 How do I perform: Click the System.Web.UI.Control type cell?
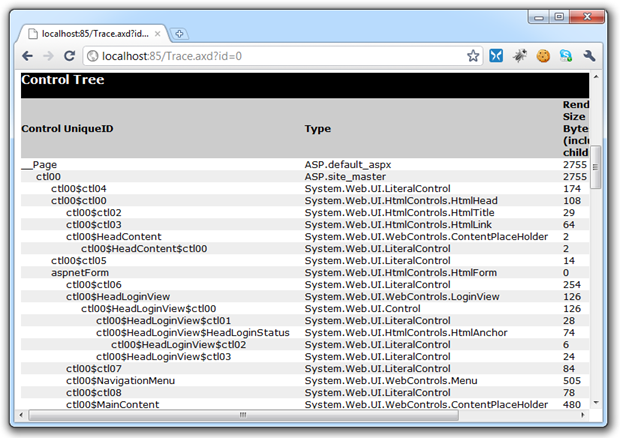click(x=362, y=309)
